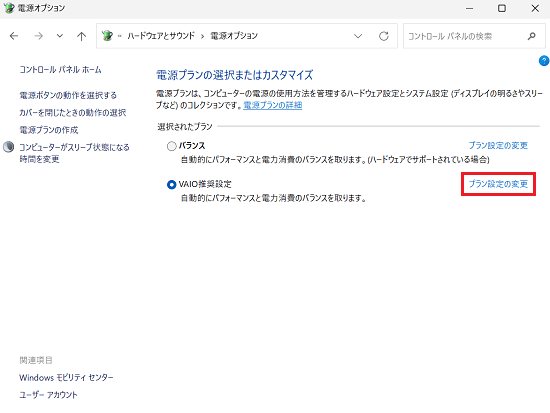Click the refresh icon in address bar
This screenshot has height=413, width=550.
point(384,36)
